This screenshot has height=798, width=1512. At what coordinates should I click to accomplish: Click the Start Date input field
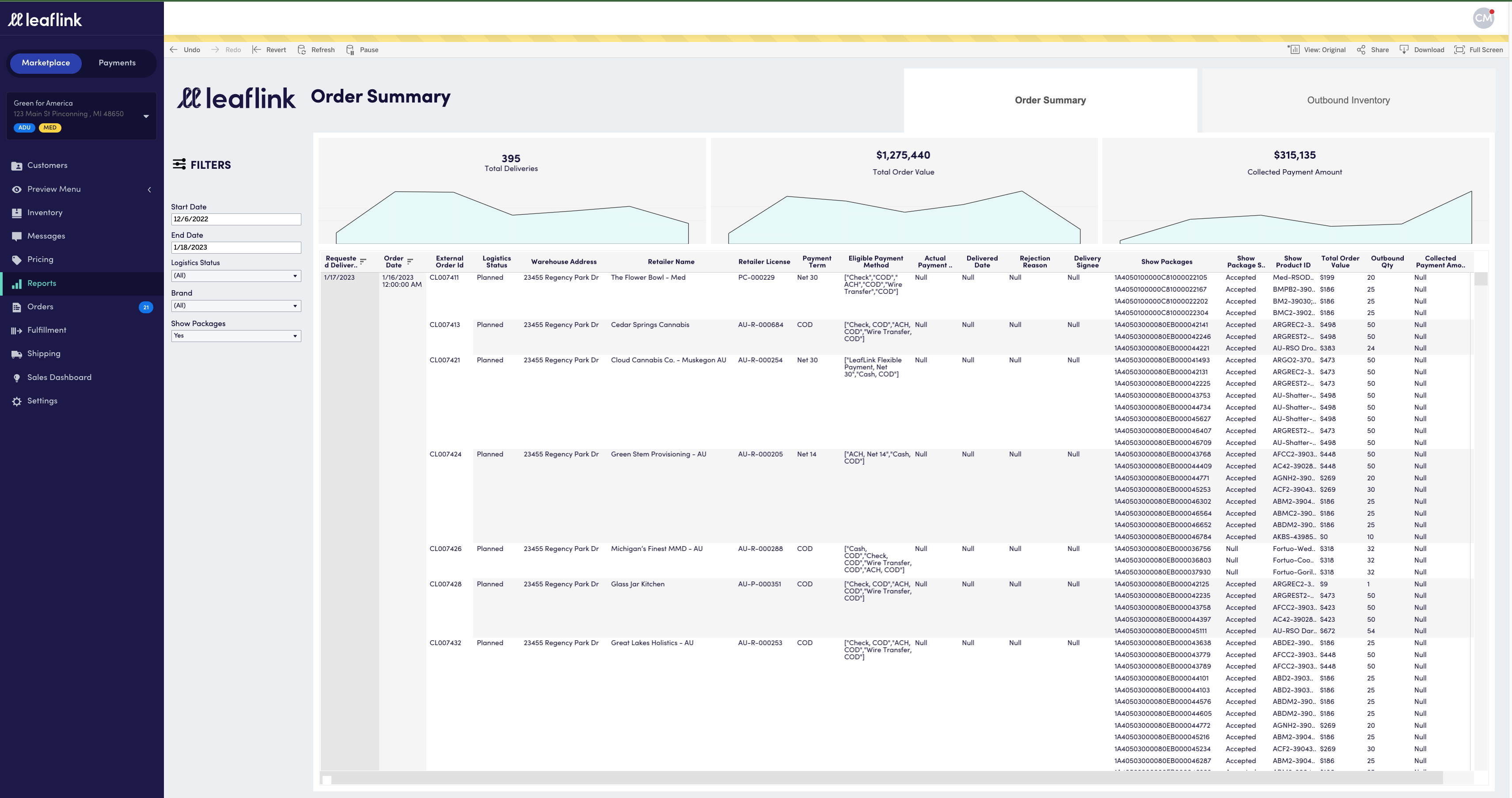(236, 220)
